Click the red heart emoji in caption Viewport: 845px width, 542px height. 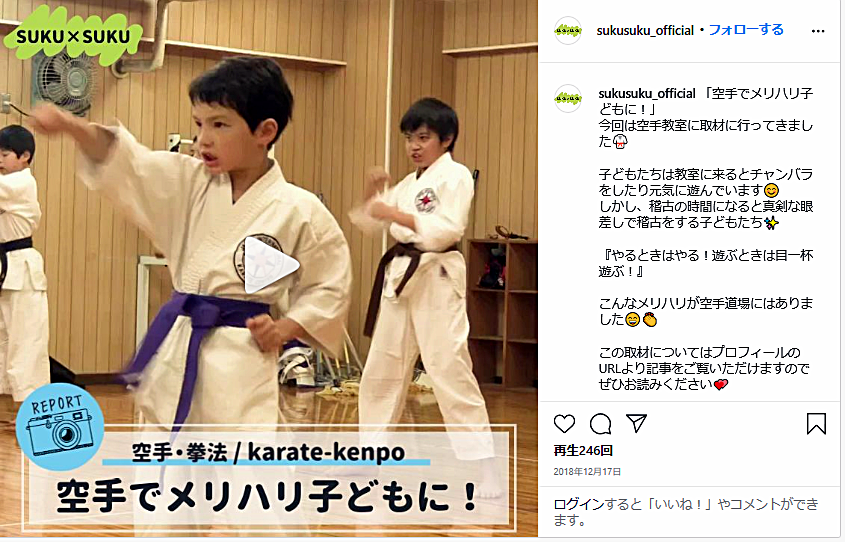tap(721, 384)
